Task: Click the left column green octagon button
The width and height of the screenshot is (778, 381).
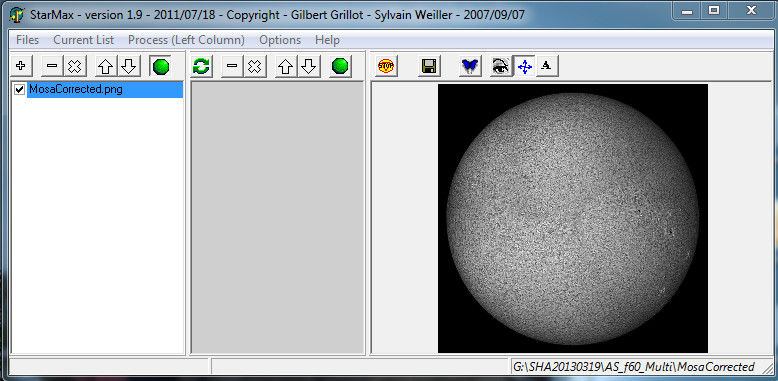Action: tap(161, 66)
